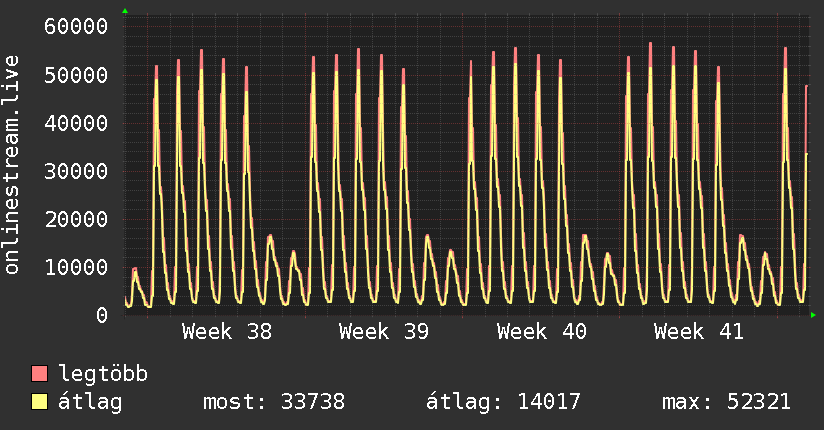Click the onlinestream.live vertical axis title
824x430 pixels.
tap(11, 165)
